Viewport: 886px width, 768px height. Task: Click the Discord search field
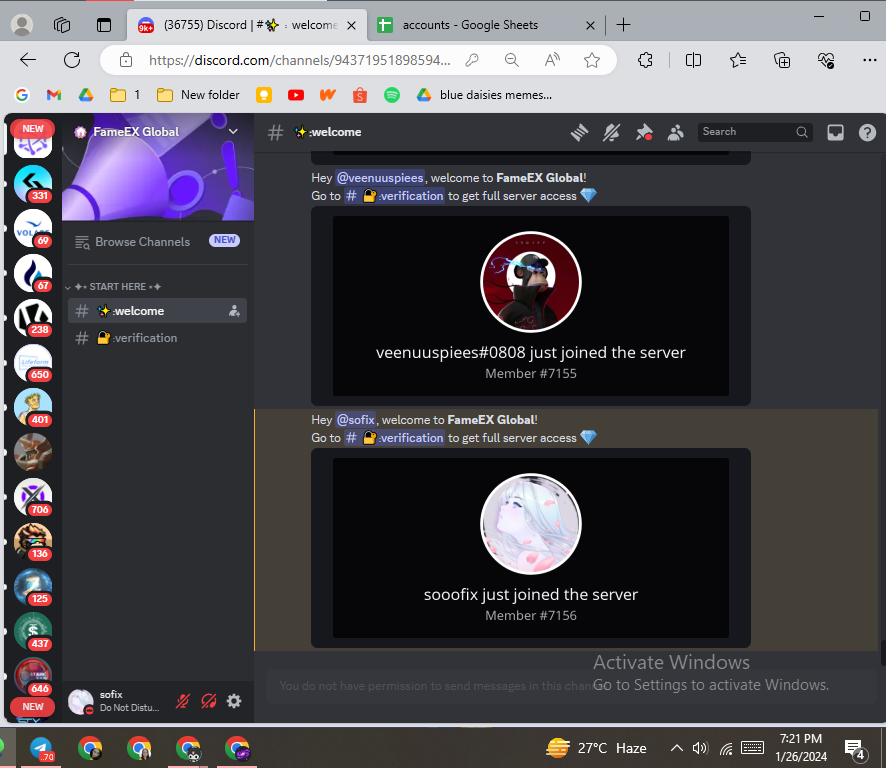[755, 132]
